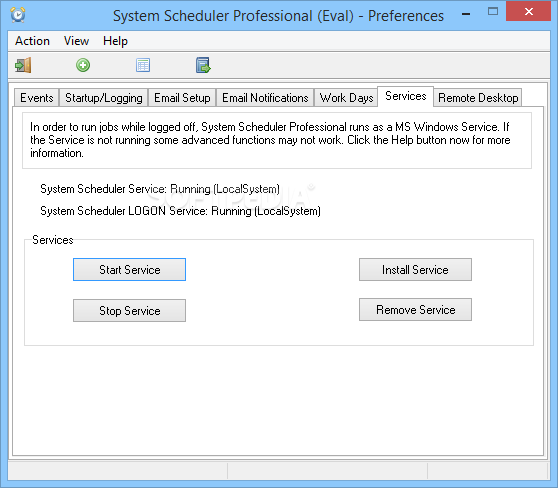The height and width of the screenshot is (488, 558).
Task: Click the System Scheduler Service: Running status text
Action: coord(160,189)
